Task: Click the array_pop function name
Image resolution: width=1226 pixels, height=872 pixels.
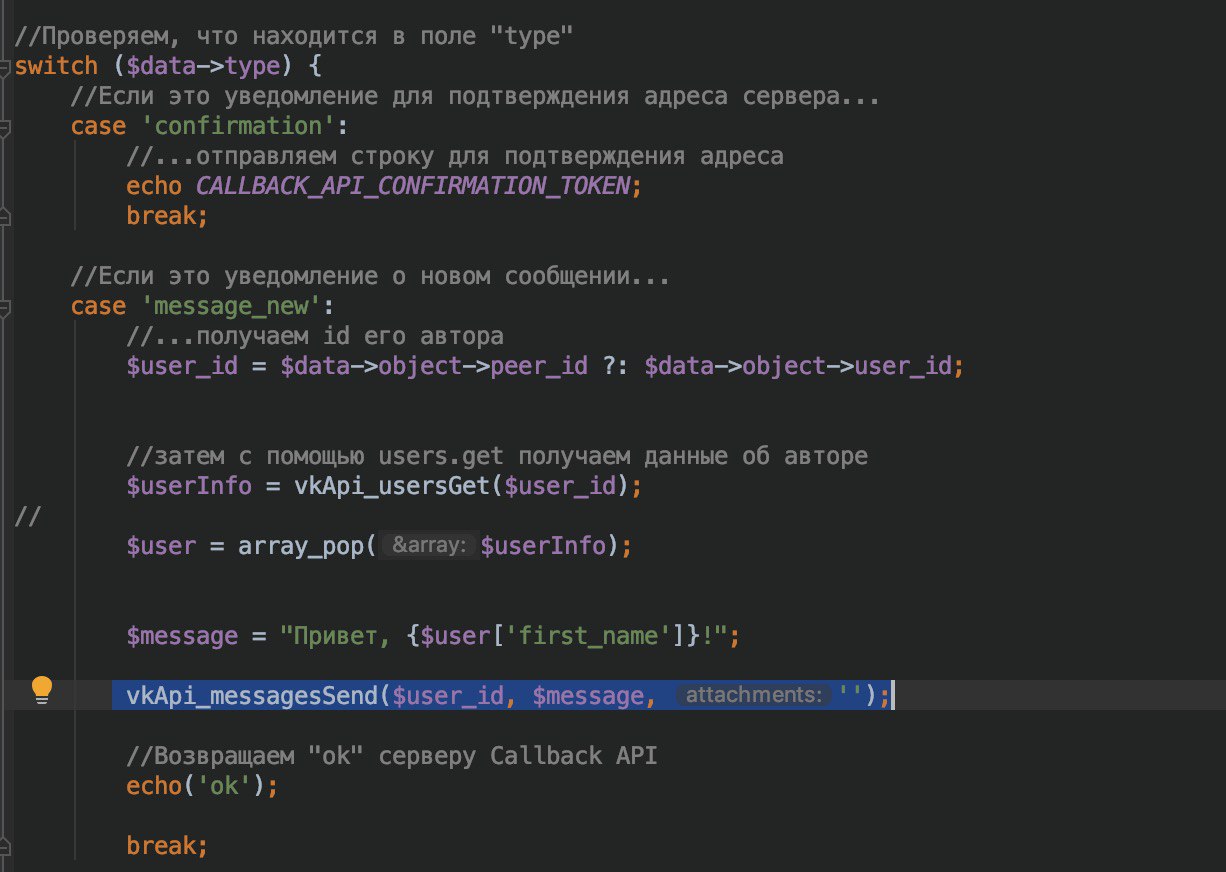Action: coord(301,546)
